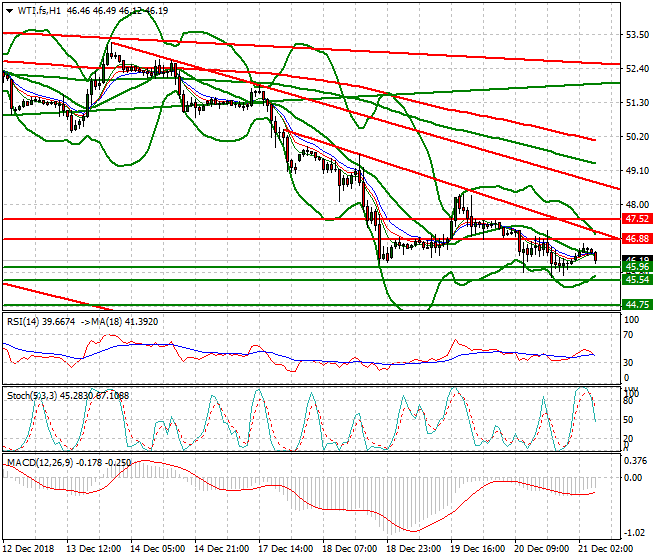Click the 51.30 price axis value

pos(637,102)
